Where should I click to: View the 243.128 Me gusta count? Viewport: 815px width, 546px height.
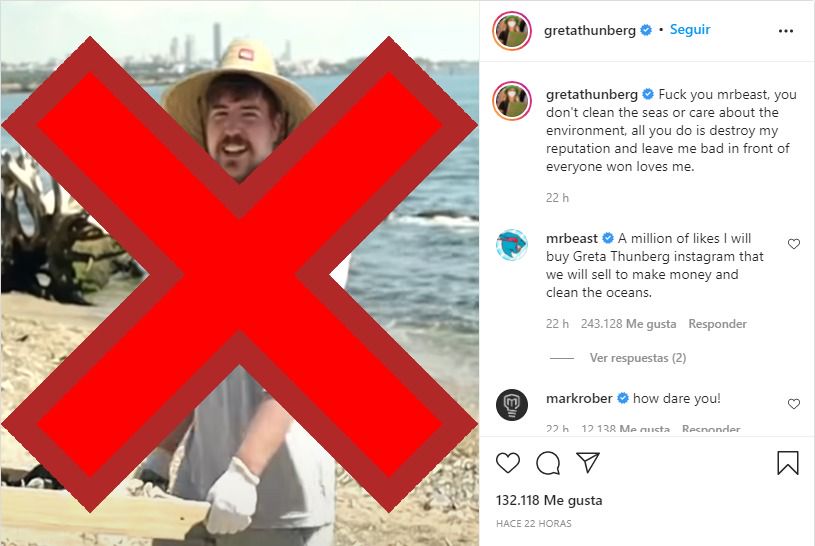(628, 324)
